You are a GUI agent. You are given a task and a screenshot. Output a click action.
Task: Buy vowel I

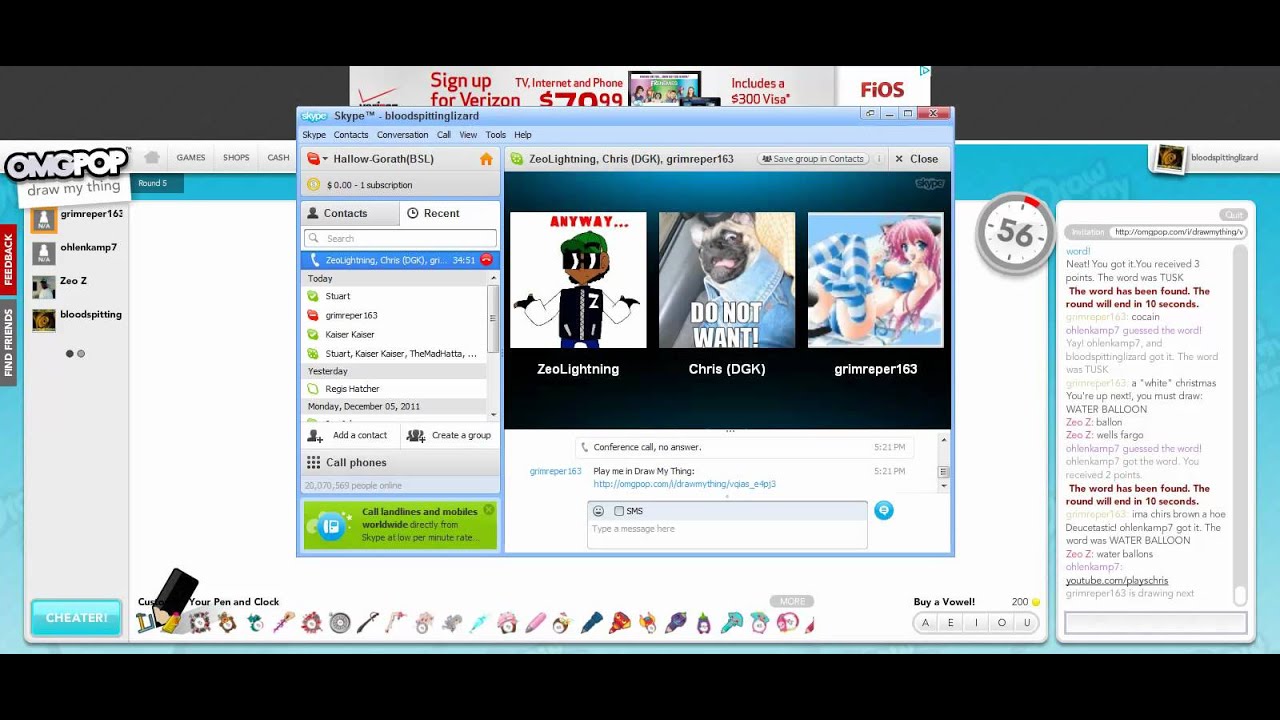pyautogui.click(x=976, y=622)
